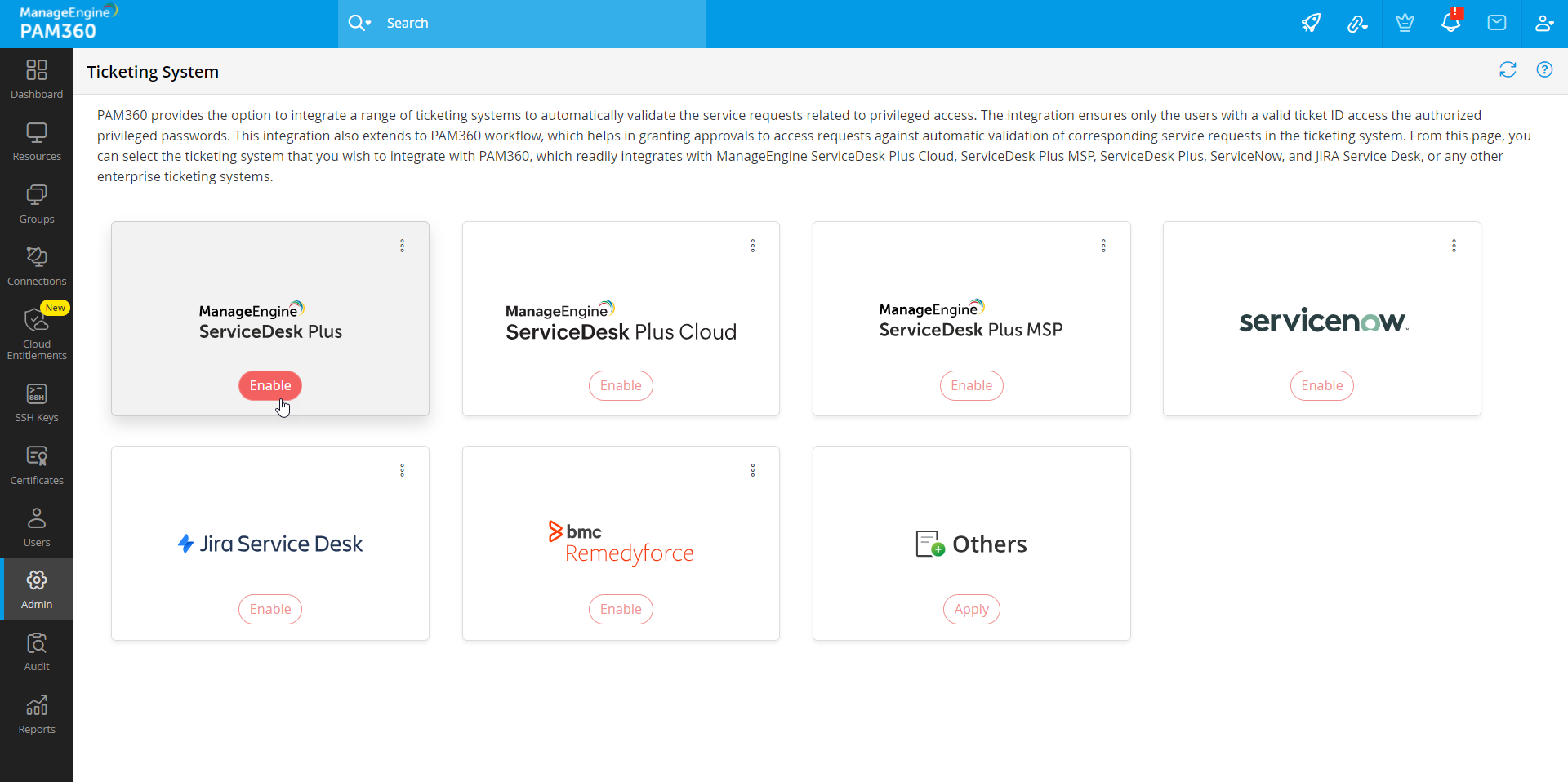Click the ManageEngine PAM360 logo
The image size is (1568, 782).
pos(69,22)
